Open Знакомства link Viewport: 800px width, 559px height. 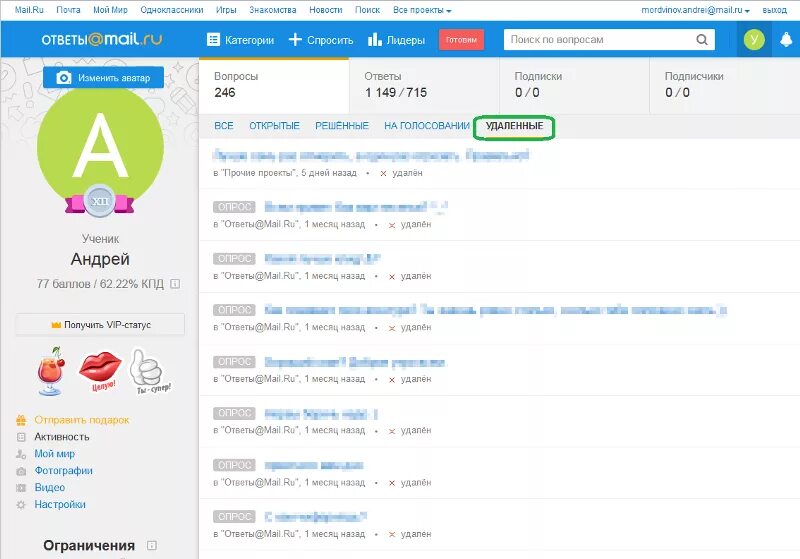pyautogui.click(x=273, y=10)
